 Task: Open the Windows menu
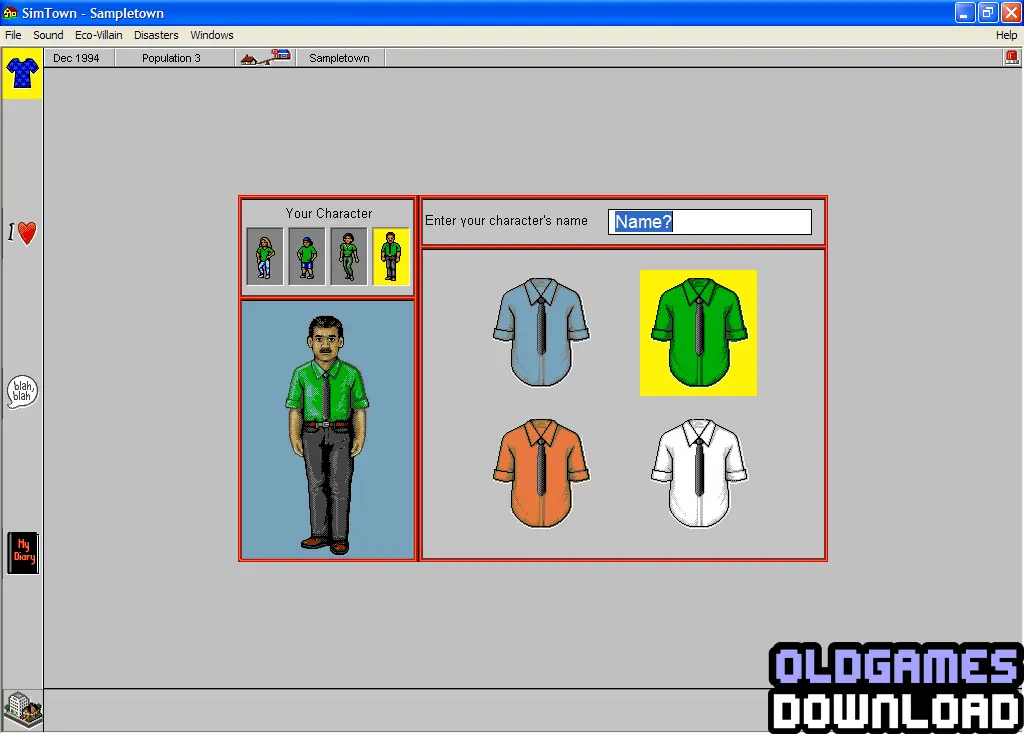tap(212, 35)
